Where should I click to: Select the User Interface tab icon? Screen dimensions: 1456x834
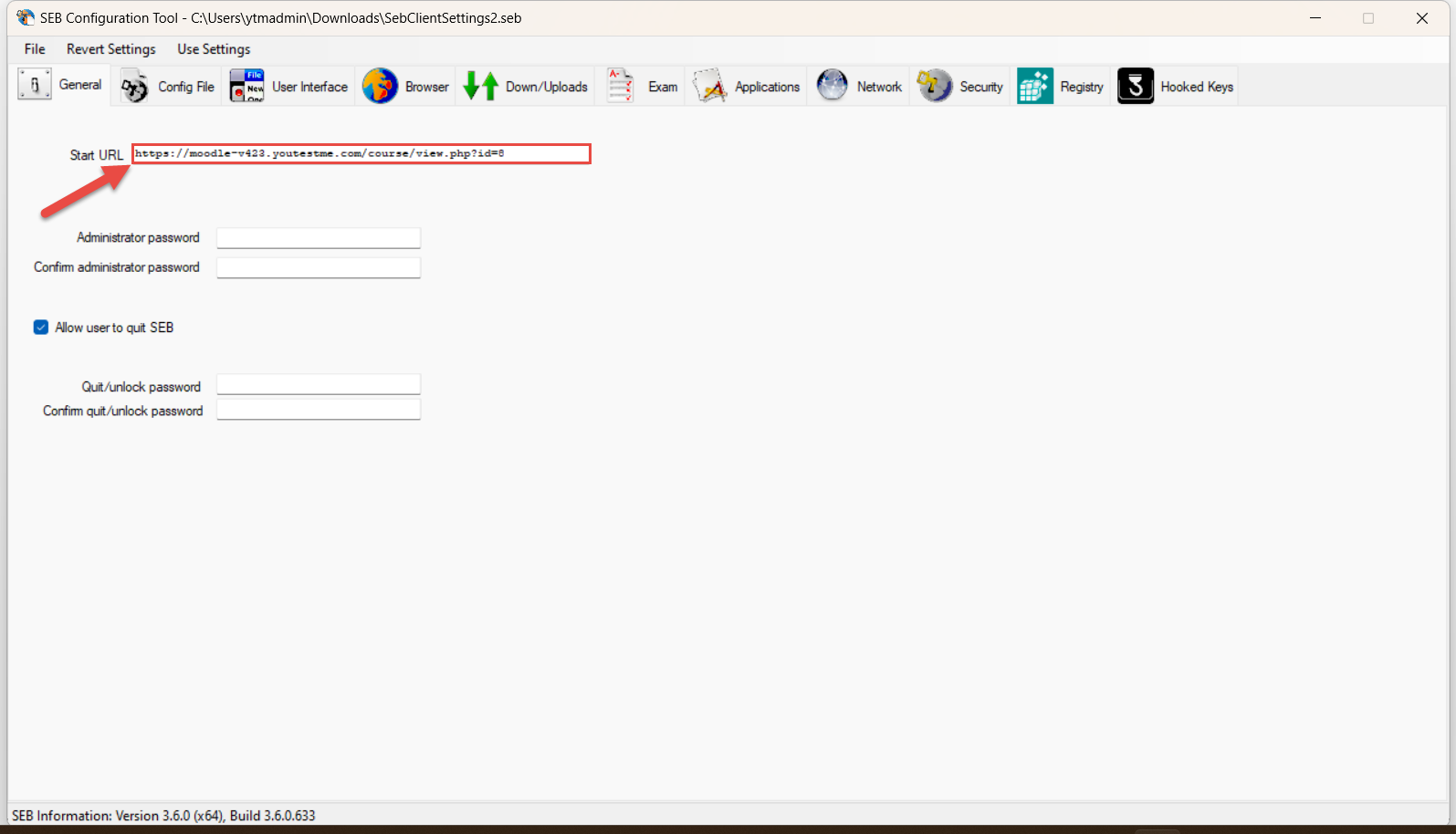coord(246,87)
